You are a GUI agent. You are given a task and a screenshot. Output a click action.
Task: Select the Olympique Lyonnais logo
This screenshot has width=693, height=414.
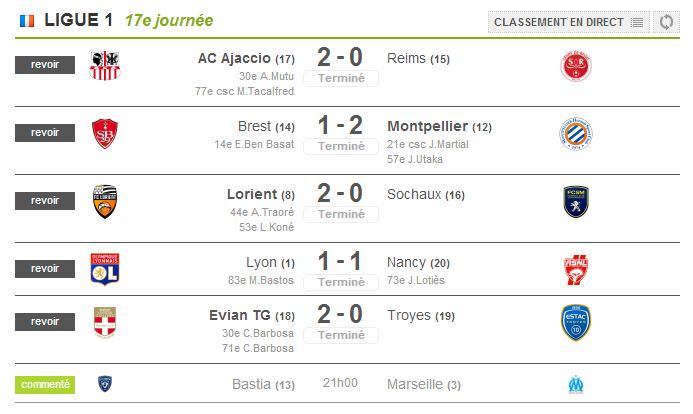[x=105, y=269]
